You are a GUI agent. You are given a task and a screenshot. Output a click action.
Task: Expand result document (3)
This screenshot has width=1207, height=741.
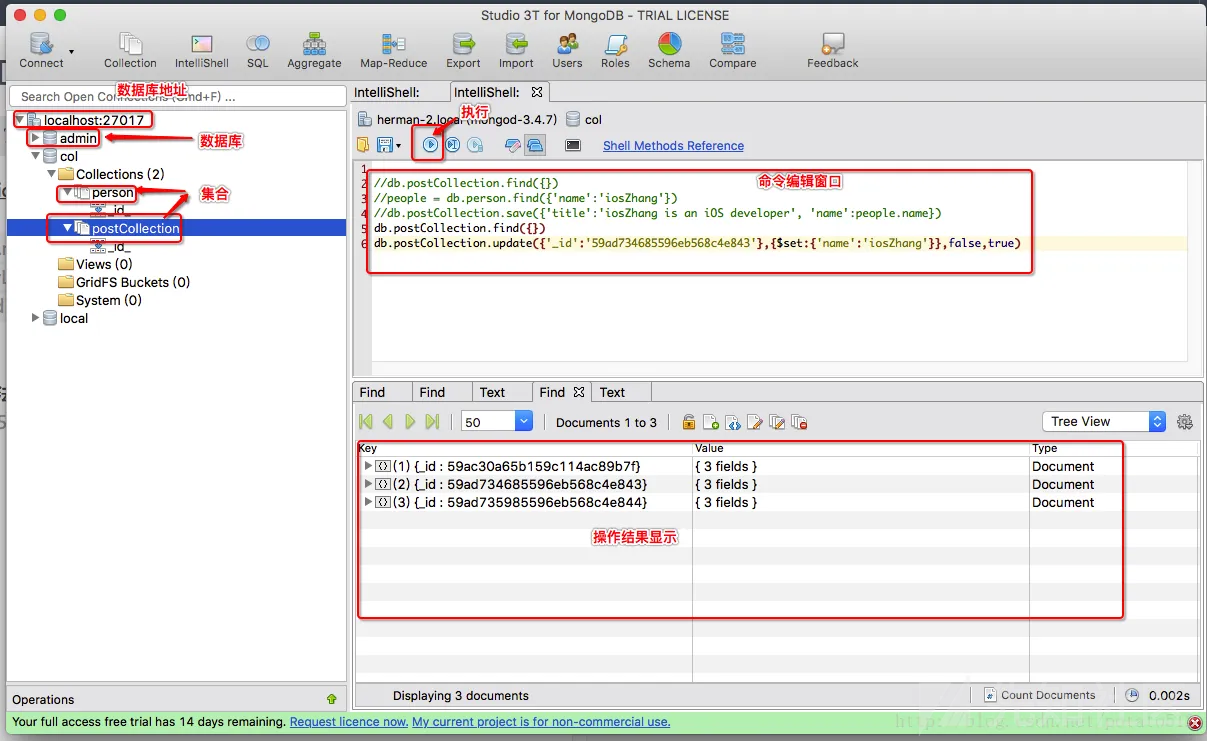pos(368,502)
